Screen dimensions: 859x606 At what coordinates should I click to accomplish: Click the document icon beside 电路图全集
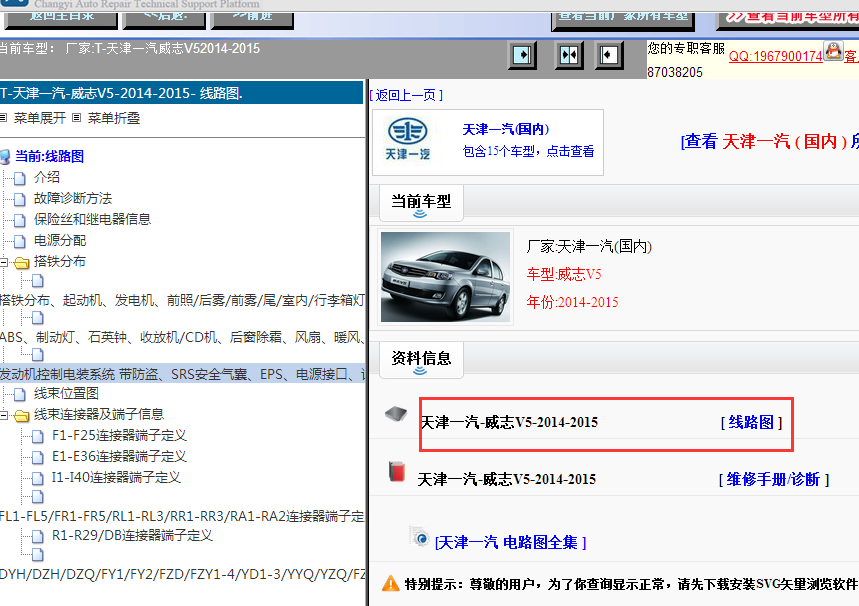pyautogui.click(x=420, y=536)
